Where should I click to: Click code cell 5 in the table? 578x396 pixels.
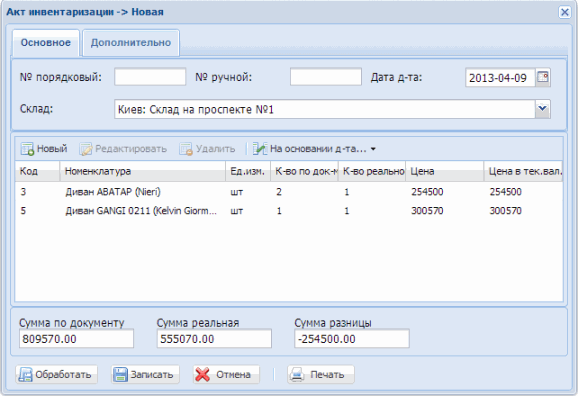click(x=23, y=211)
